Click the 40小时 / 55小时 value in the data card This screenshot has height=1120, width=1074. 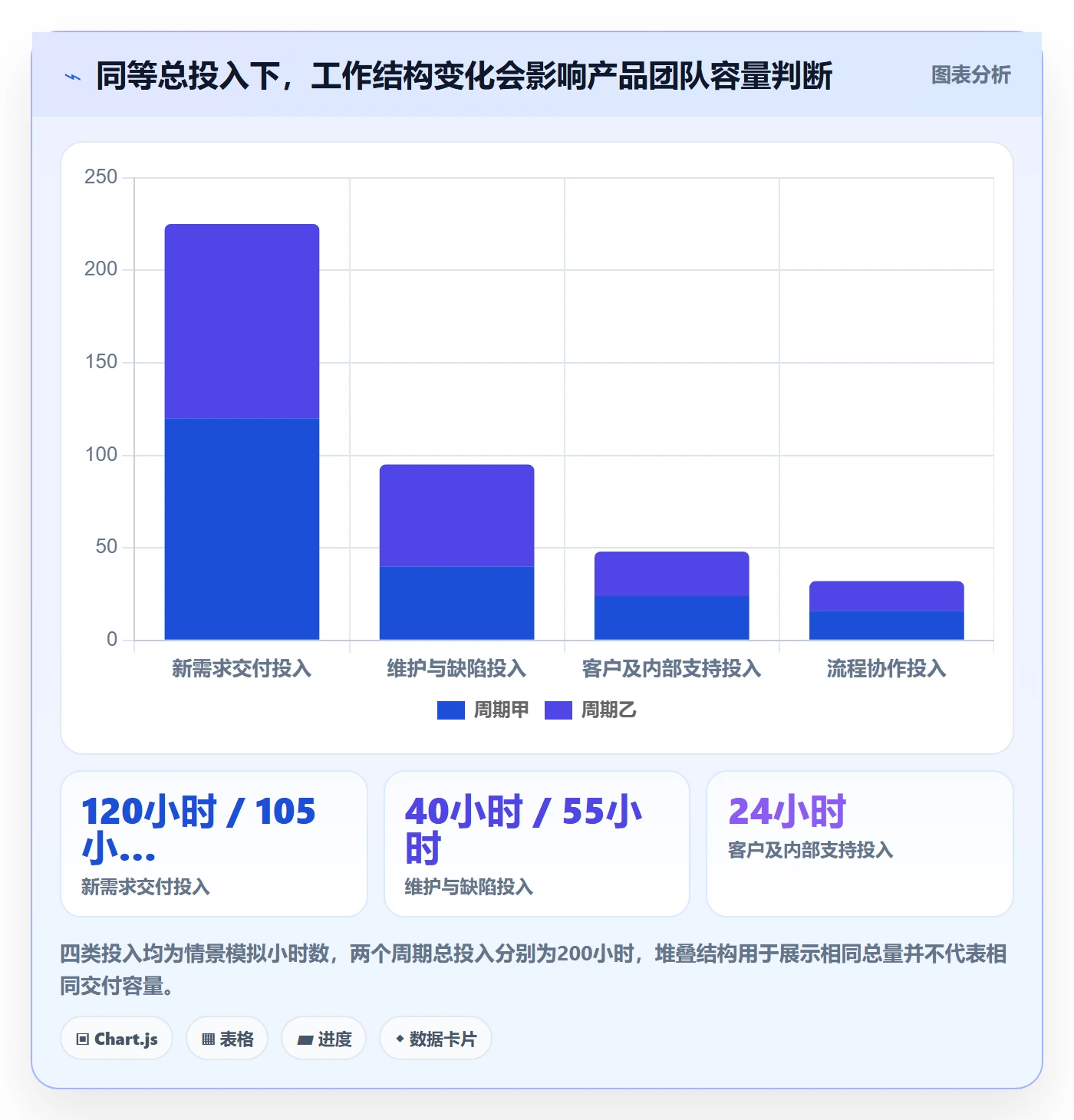tap(524, 830)
